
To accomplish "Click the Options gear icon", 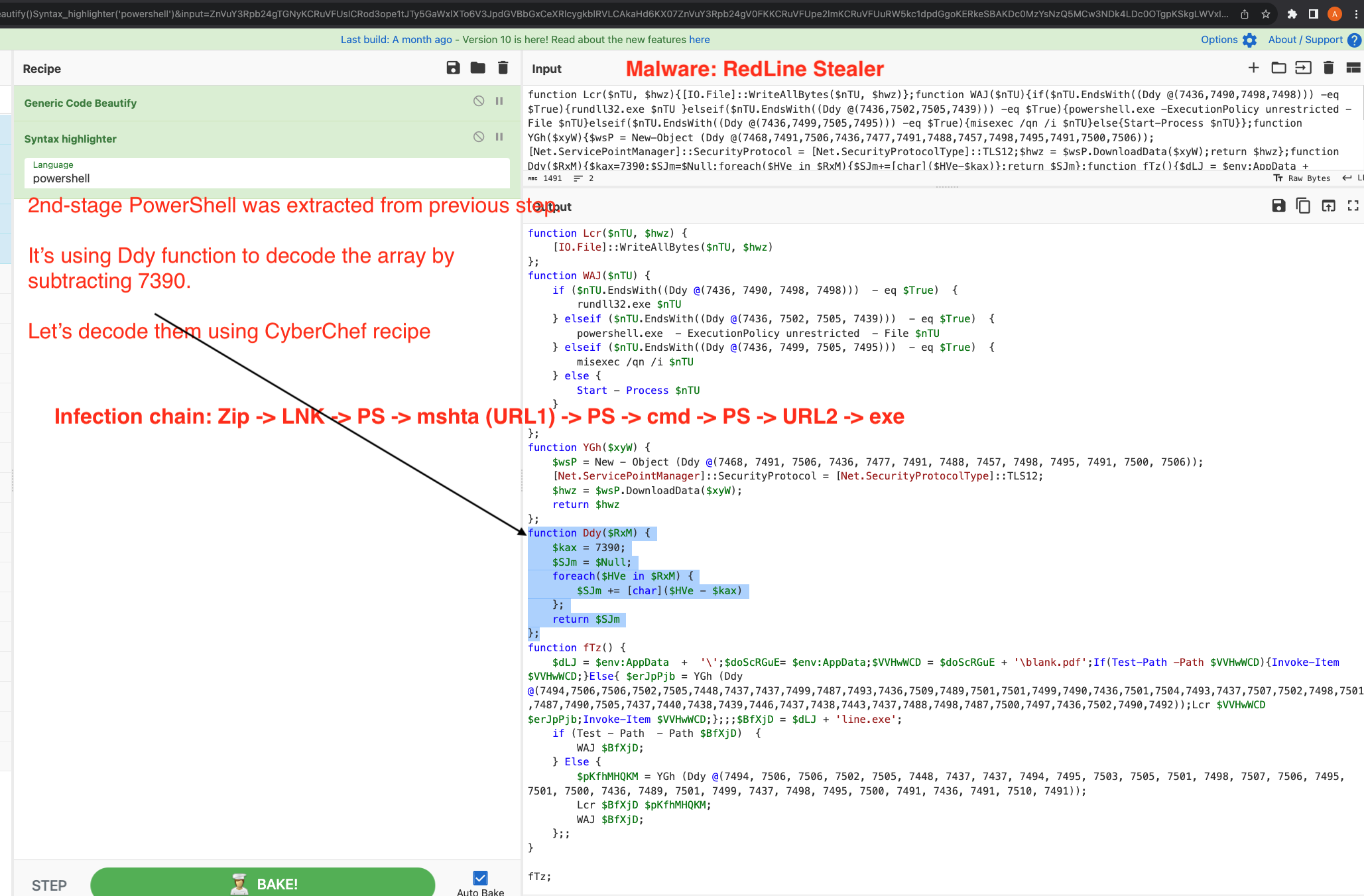I will click(x=1249, y=40).
